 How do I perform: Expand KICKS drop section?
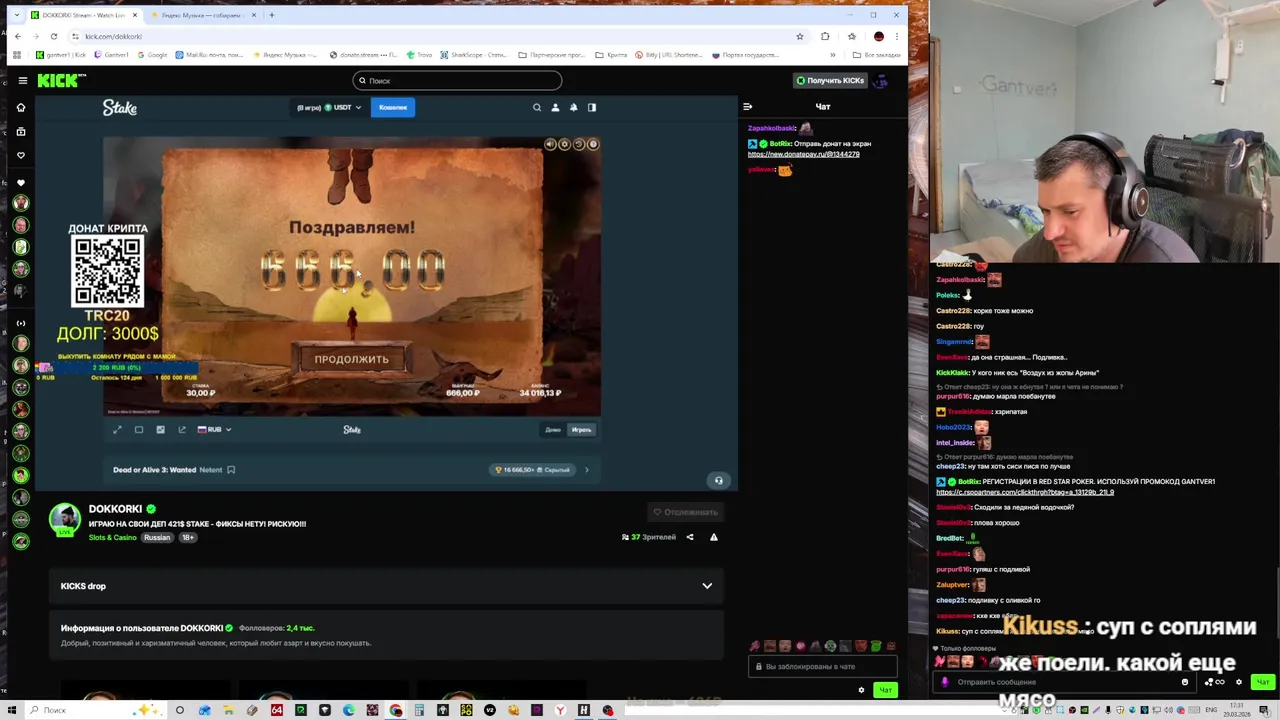click(x=385, y=586)
